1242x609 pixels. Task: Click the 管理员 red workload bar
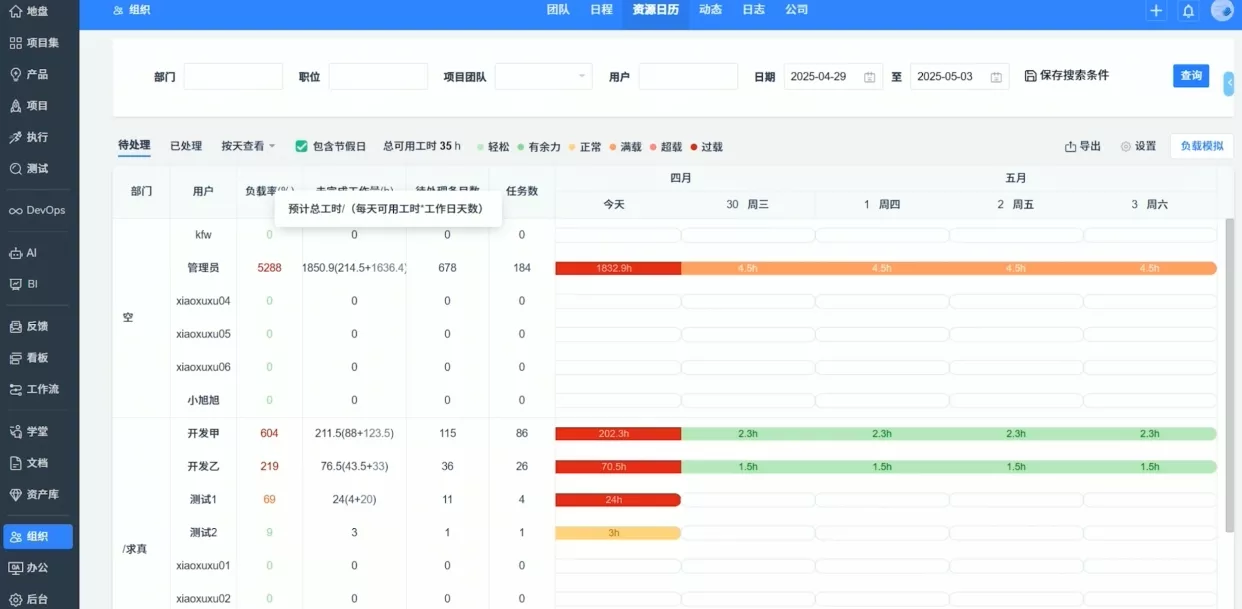pos(618,267)
